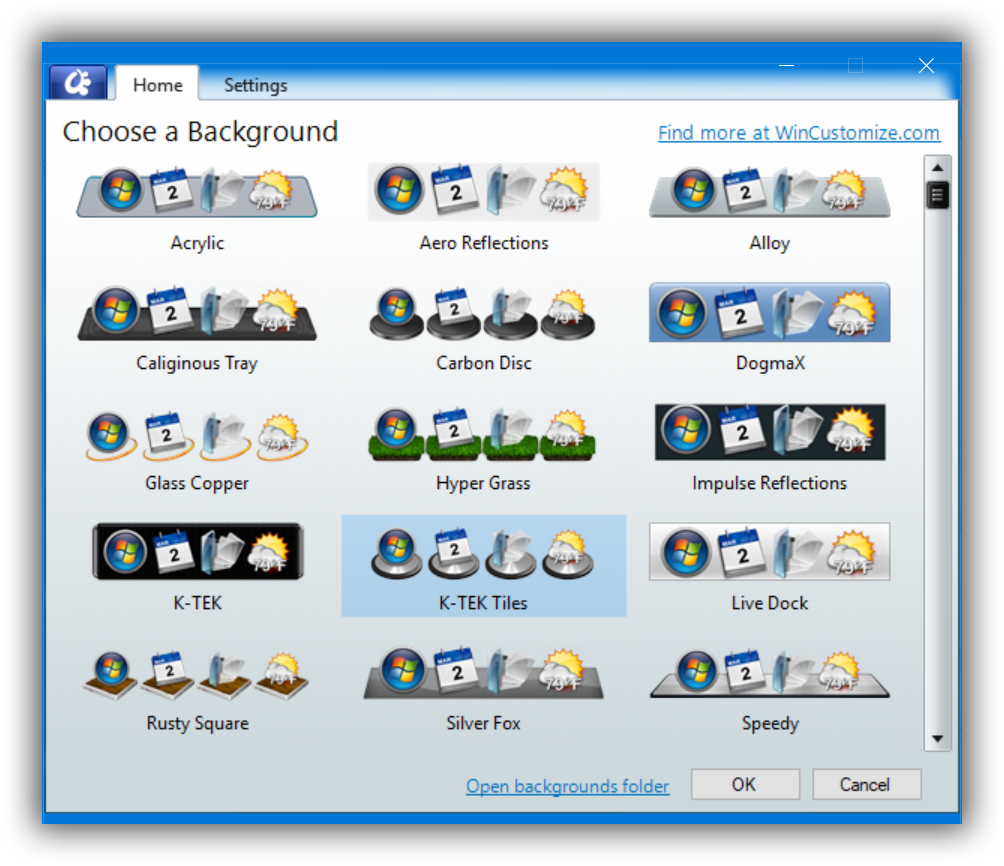Click the scrollbar down arrow
1004x866 pixels.
(x=937, y=740)
